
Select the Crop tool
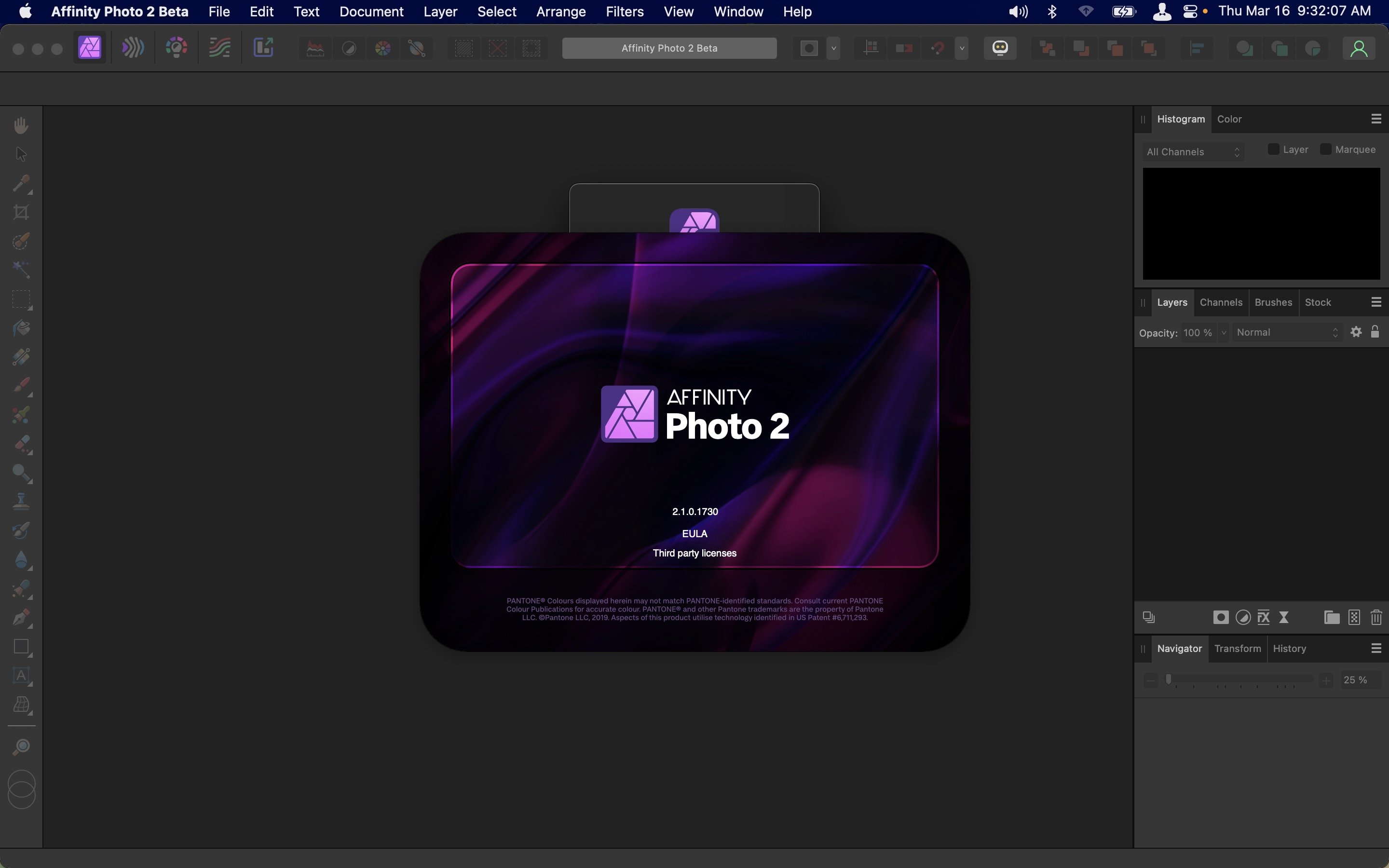(x=21, y=212)
